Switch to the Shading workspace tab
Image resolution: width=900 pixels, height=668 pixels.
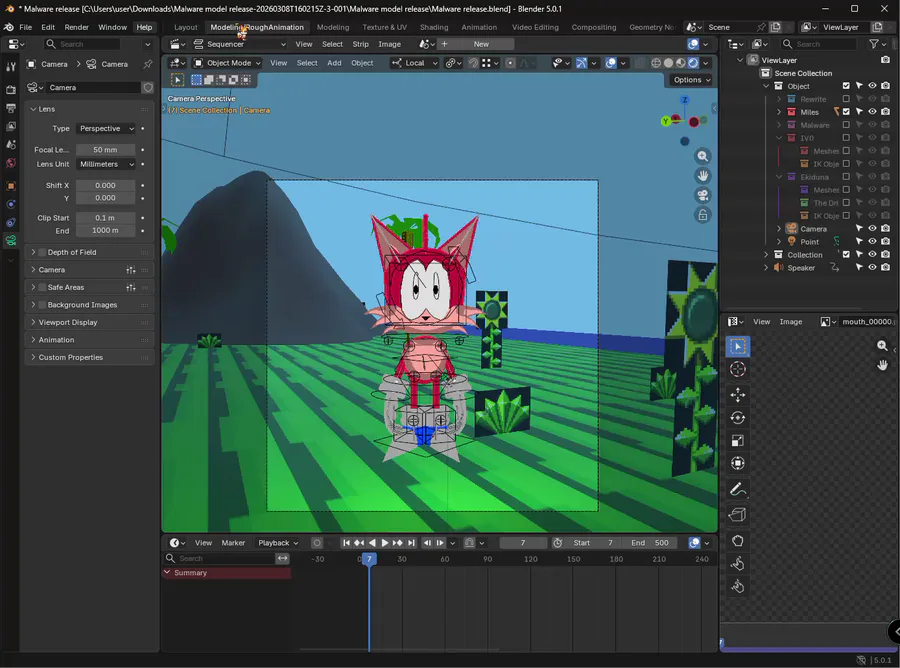click(x=434, y=27)
